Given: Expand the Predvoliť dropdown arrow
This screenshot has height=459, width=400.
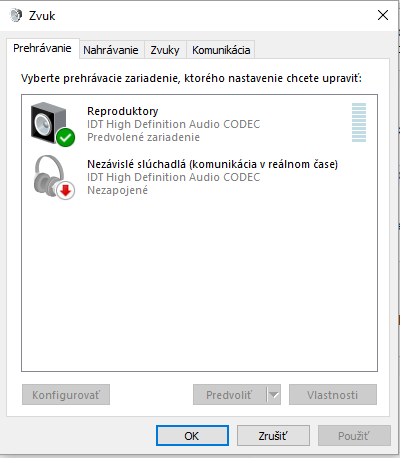Looking at the screenshot, I should coord(274,395).
